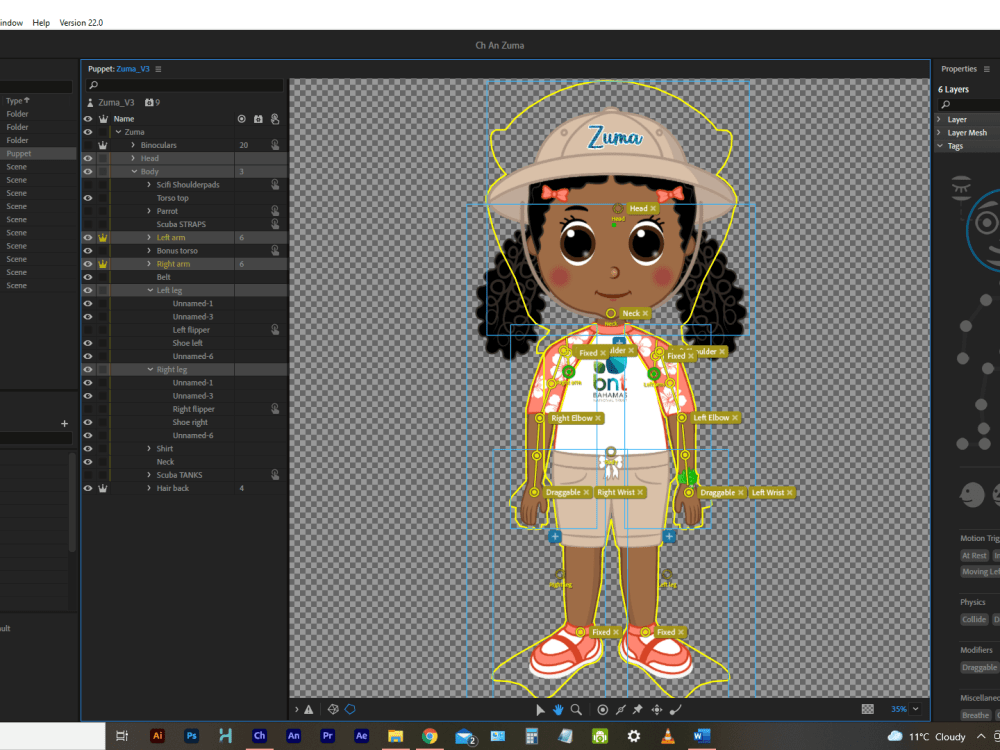Select the Handle tool circle icon
The image size is (1000, 750).
[602, 710]
